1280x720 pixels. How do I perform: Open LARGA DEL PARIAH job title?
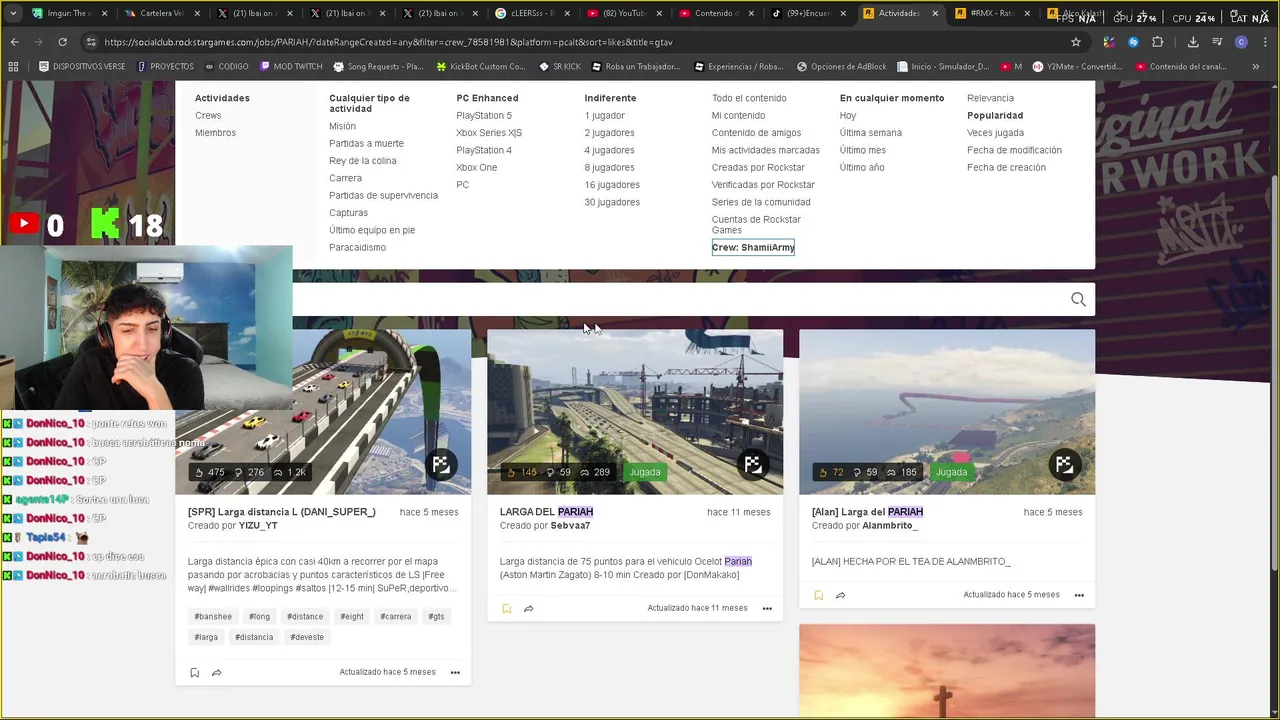coord(546,512)
